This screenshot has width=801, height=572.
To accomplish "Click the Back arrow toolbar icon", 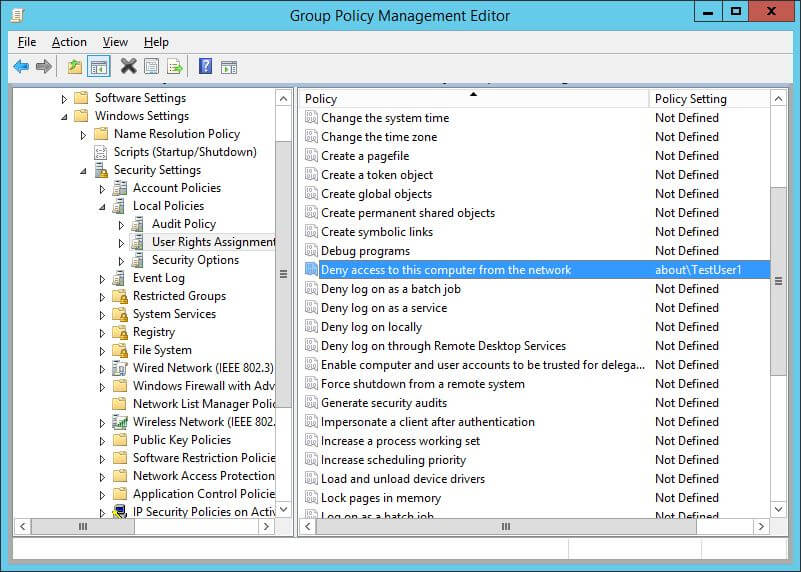I will [21, 66].
